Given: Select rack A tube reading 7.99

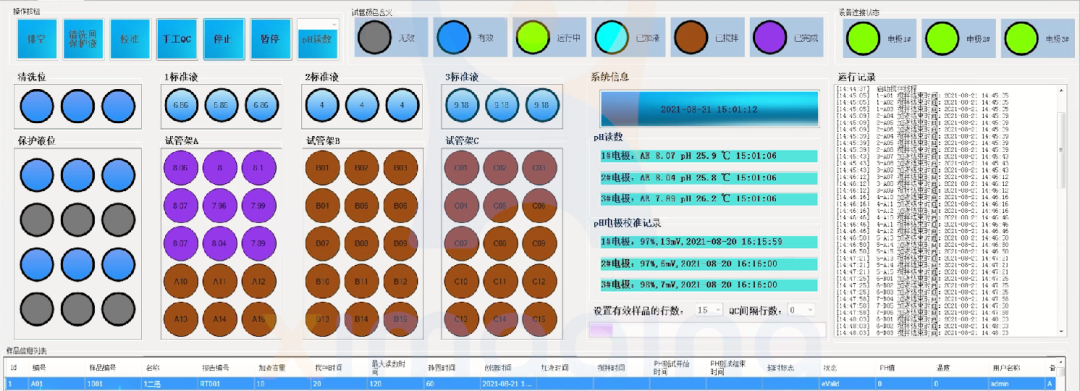Looking at the screenshot, I should (258, 206).
